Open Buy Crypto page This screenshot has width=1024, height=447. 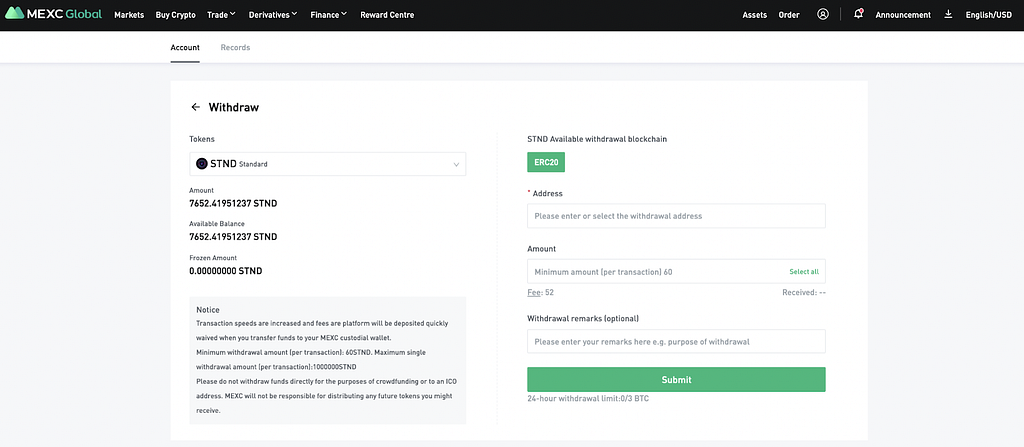pos(175,15)
